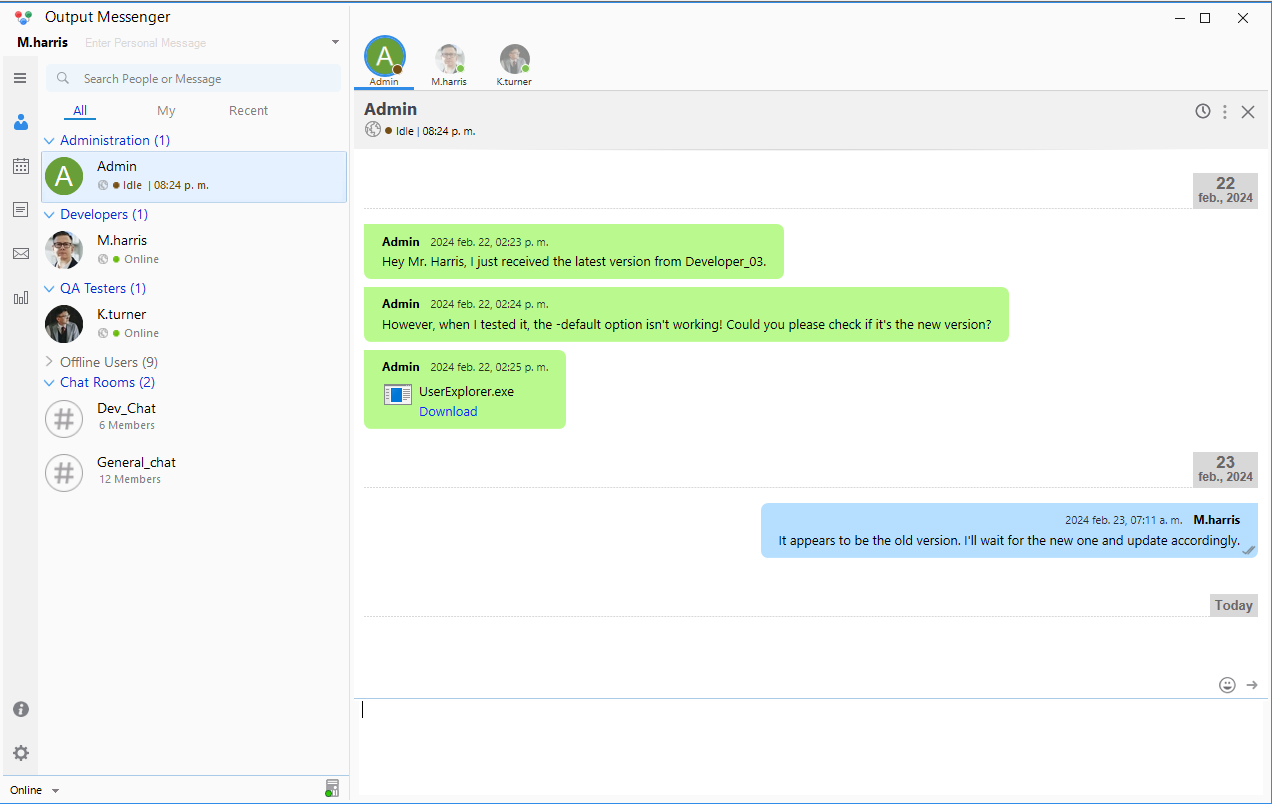1272x804 pixels.
Task: Select the General_chat room name
Action: pyautogui.click(x=136, y=462)
